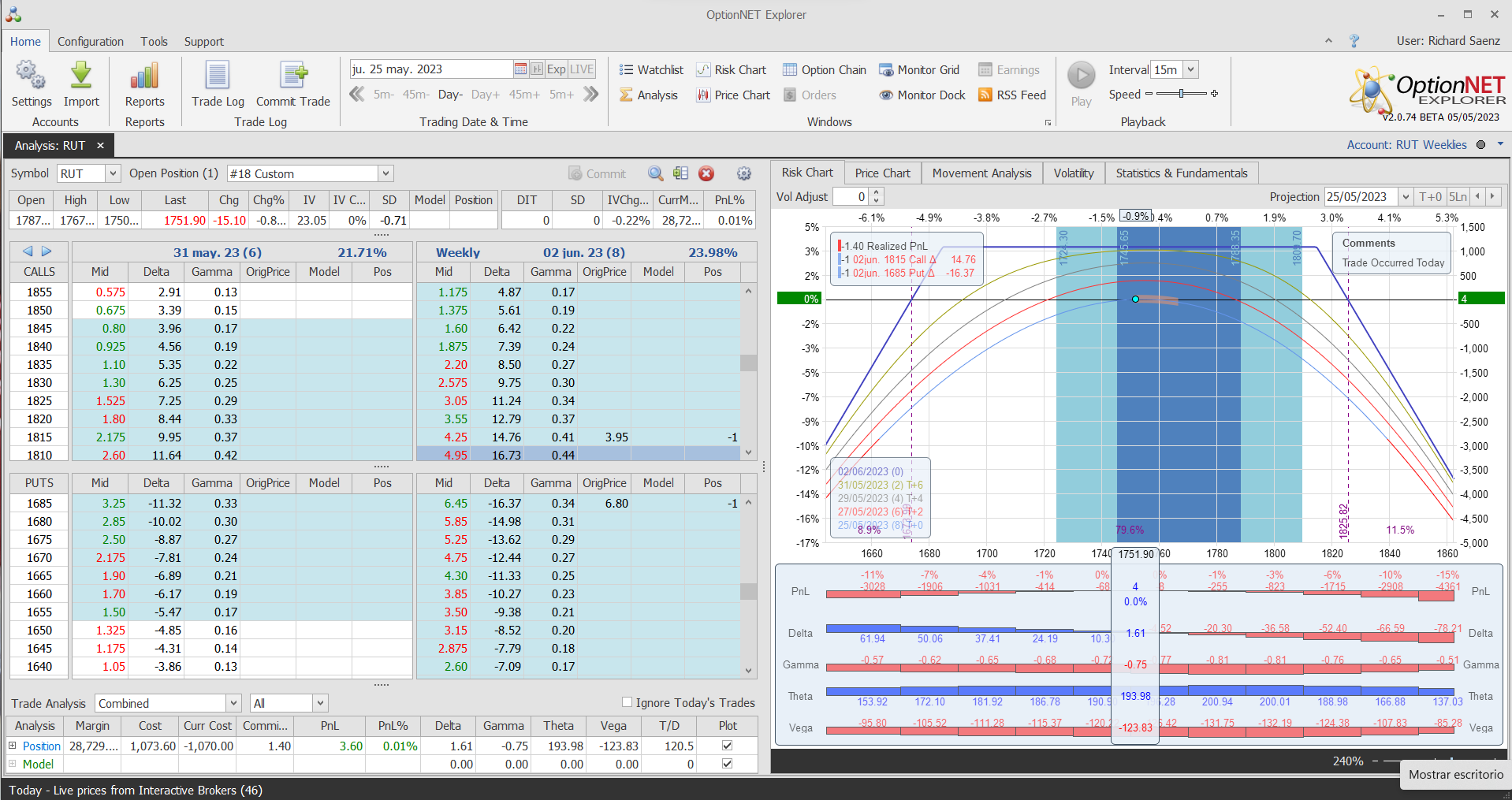Viewport: 1512px width, 800px height.
Task: Click the Vol Adjust input field
Action: [851, 196]
